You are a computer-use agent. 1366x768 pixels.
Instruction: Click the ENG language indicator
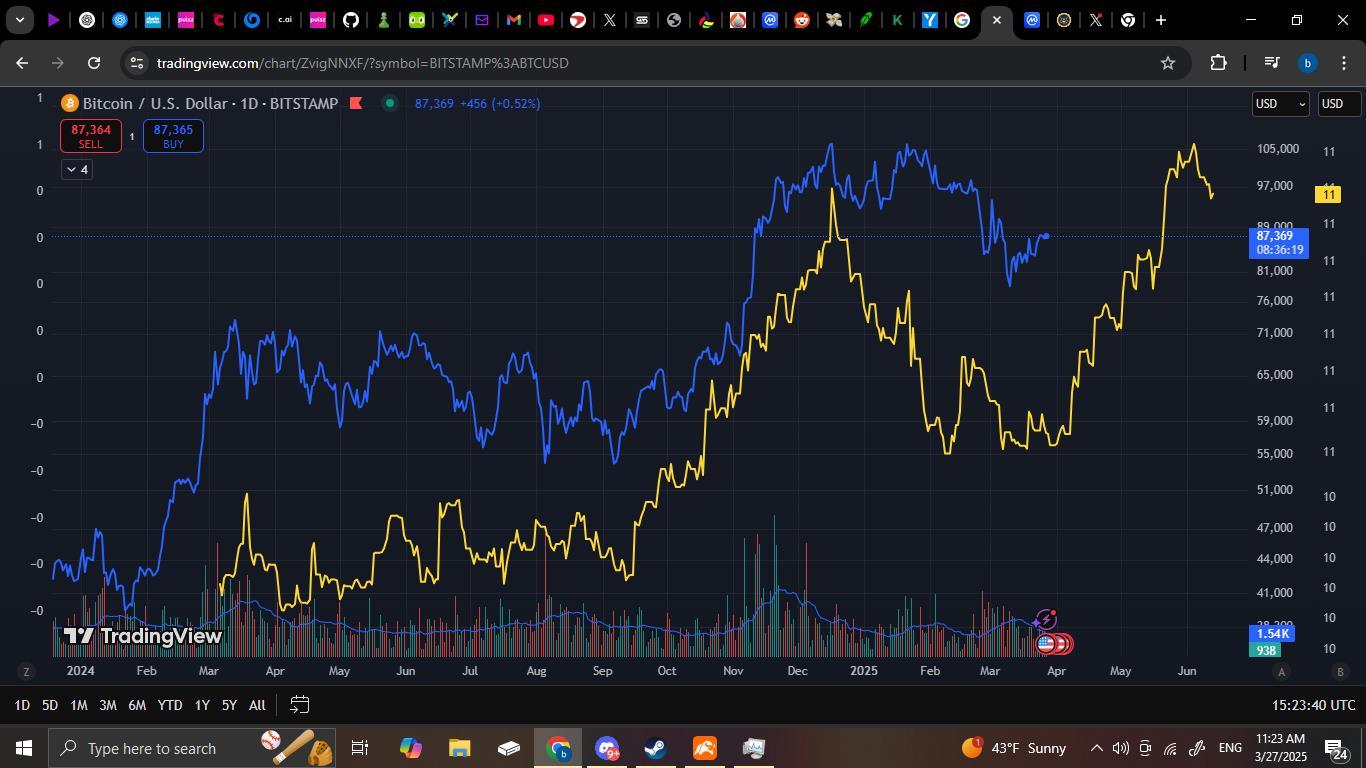pos(1230,748)
